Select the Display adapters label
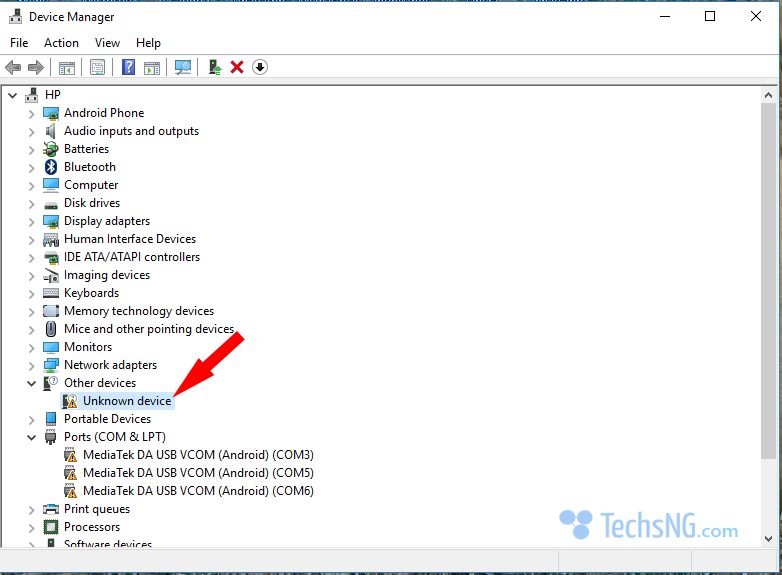 click(107, 221)
